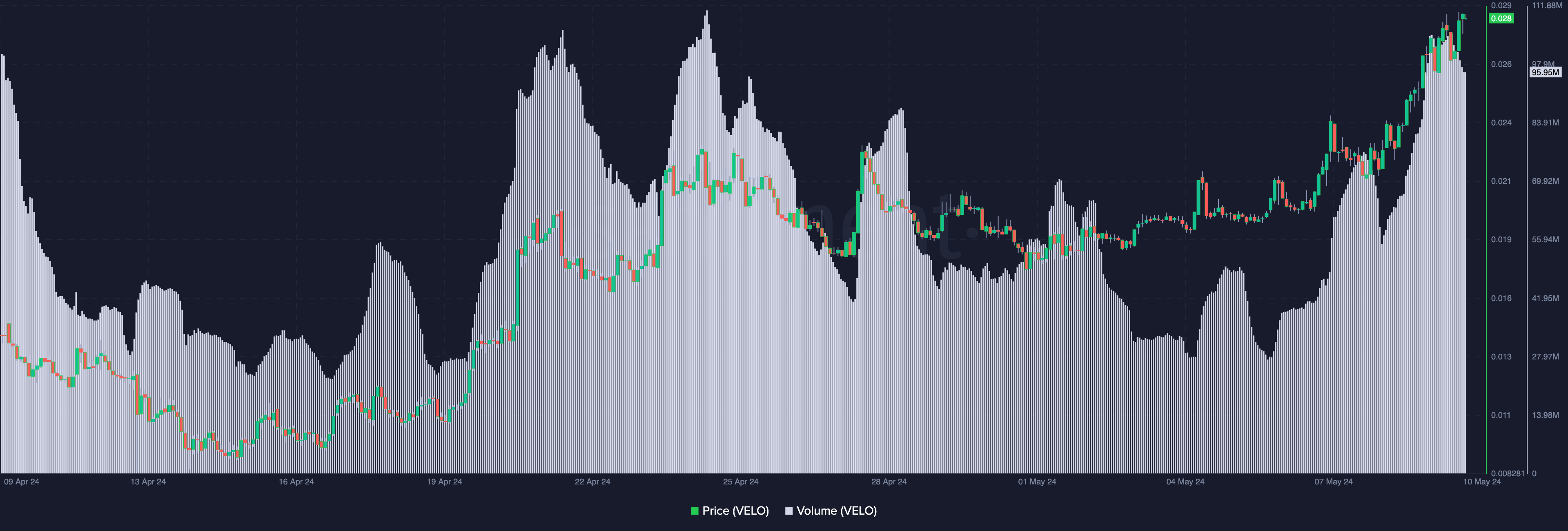Click the green Price (VELO) legend swatch
Image resolution: width=1568 pixels, height=531 pixels.
coord(695,511)
